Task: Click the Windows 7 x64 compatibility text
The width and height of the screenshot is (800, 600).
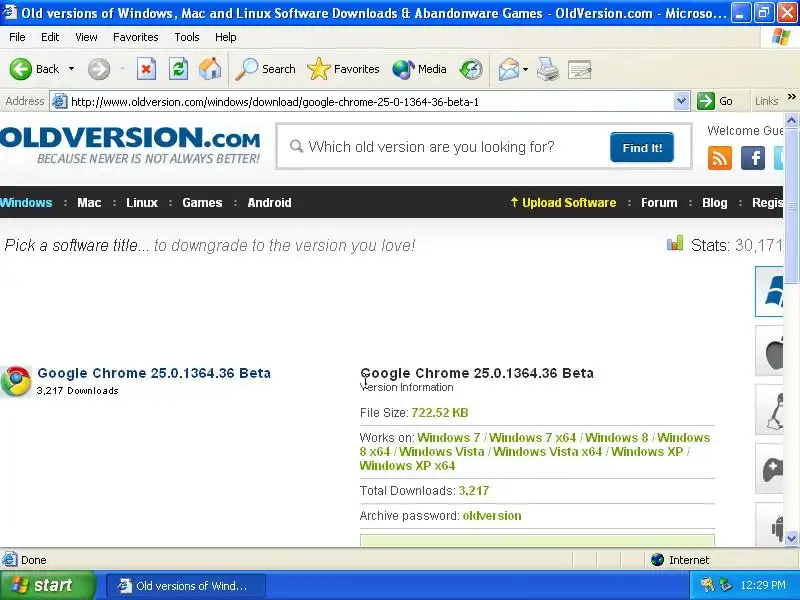Action: pyautogui.click(x=532, y=437)
